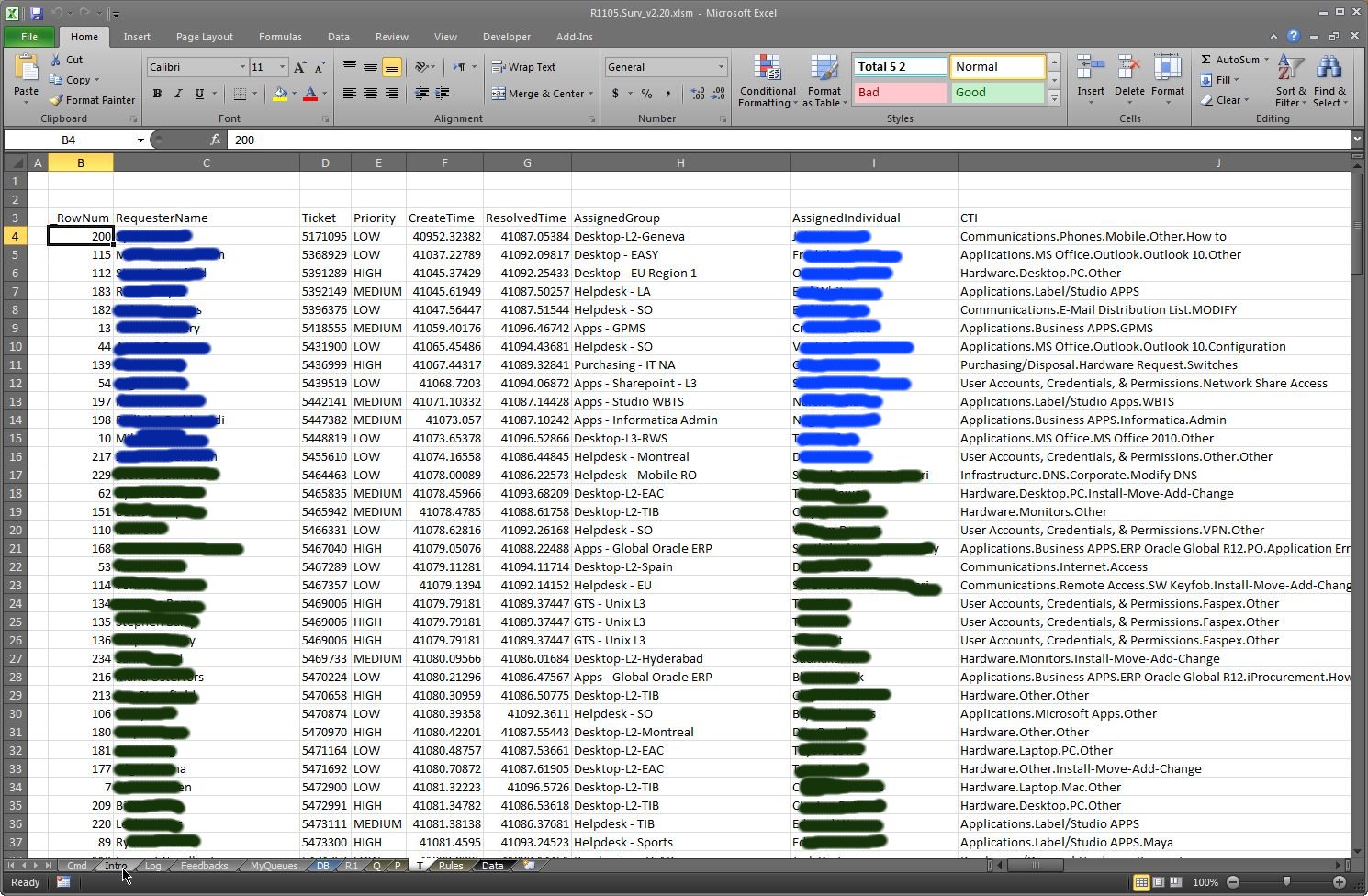Screen dimensions: 1368x896
Task: Open the Orientation text-angle tool
Action: tap(421, 67)
